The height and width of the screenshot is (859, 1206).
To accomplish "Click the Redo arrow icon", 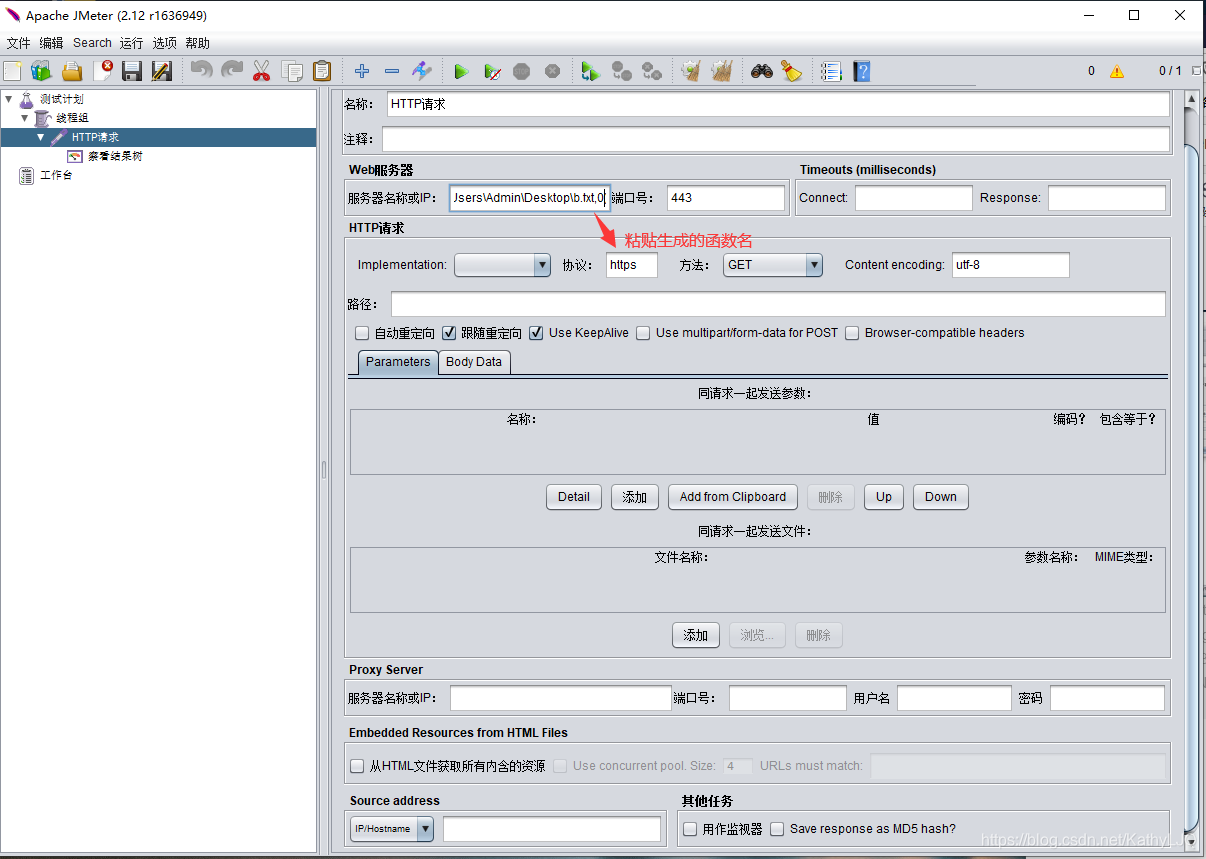I will pyautogui.click(x=232, y=71).
